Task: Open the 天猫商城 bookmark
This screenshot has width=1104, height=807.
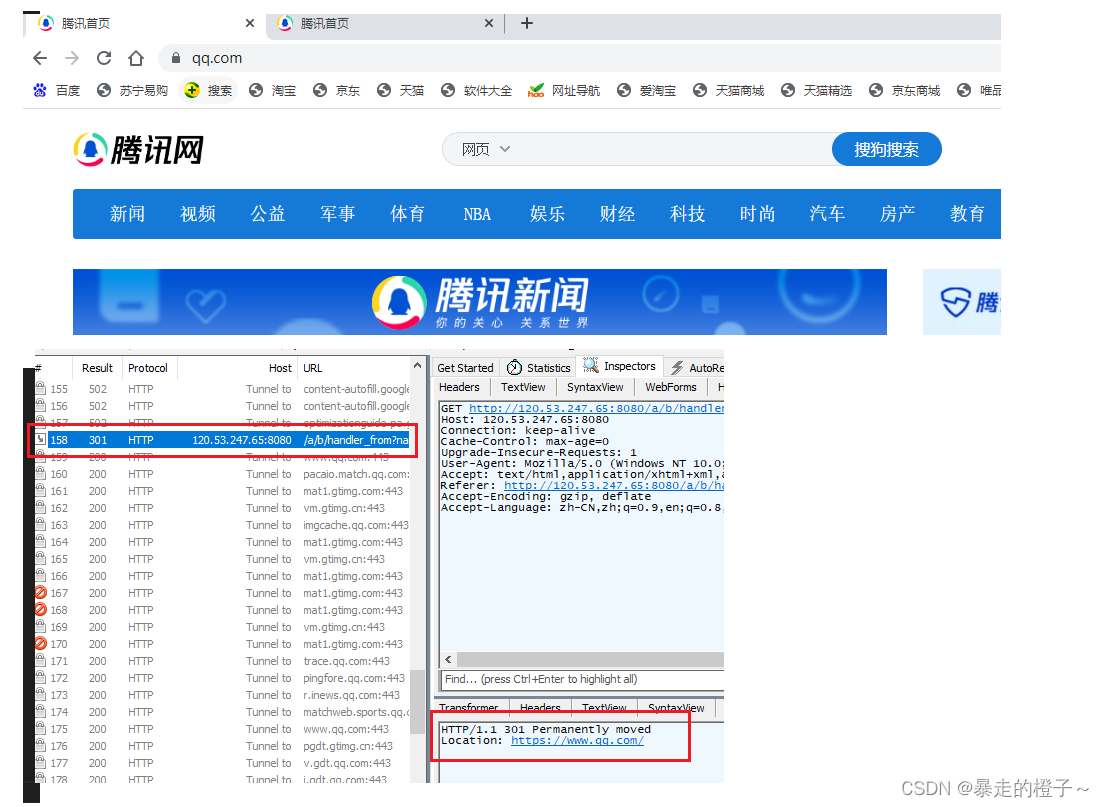Action: (729, 90)
